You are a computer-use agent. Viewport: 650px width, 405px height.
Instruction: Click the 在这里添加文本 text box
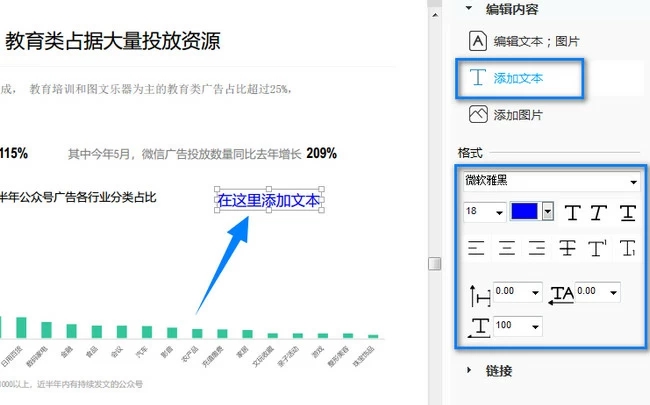tap(269, 200)
